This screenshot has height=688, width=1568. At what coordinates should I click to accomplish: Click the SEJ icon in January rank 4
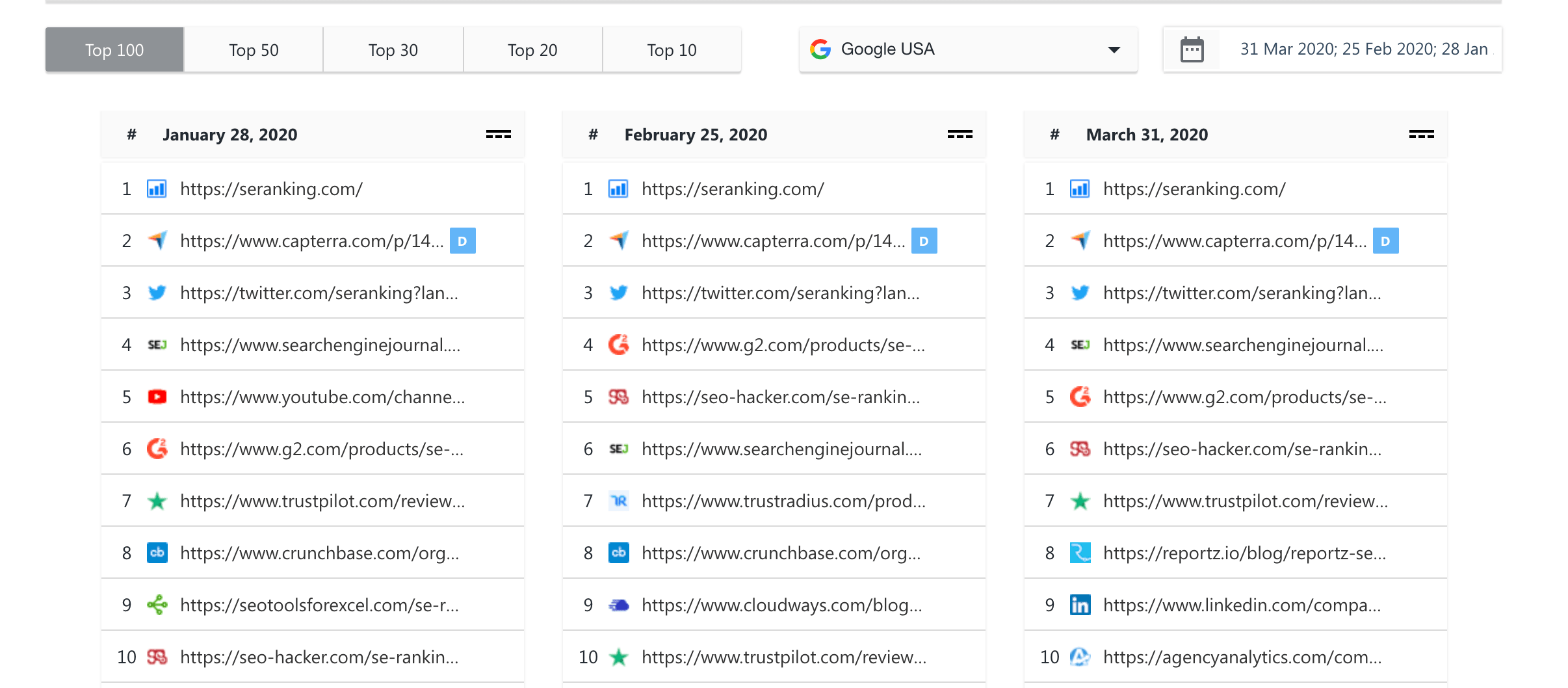[x=157, y=345]
